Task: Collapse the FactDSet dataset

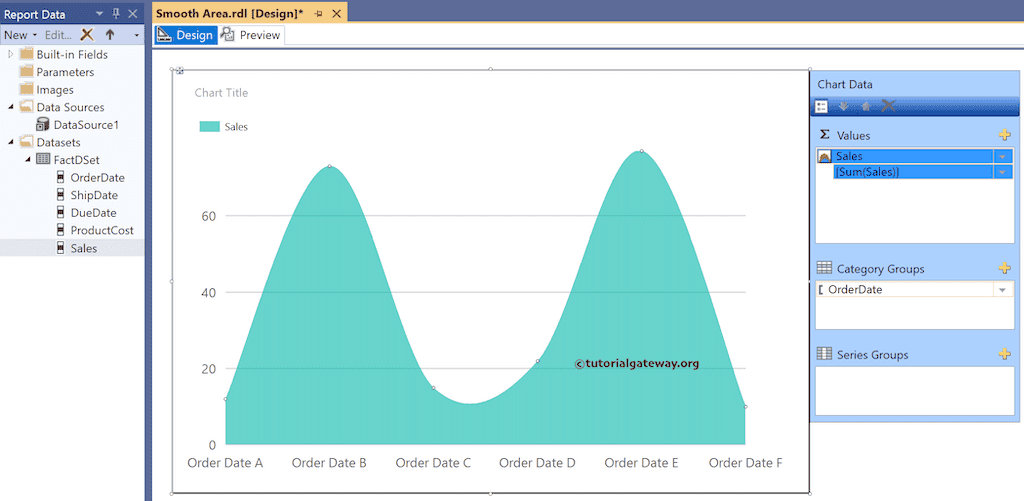Action: click(27, 159)
